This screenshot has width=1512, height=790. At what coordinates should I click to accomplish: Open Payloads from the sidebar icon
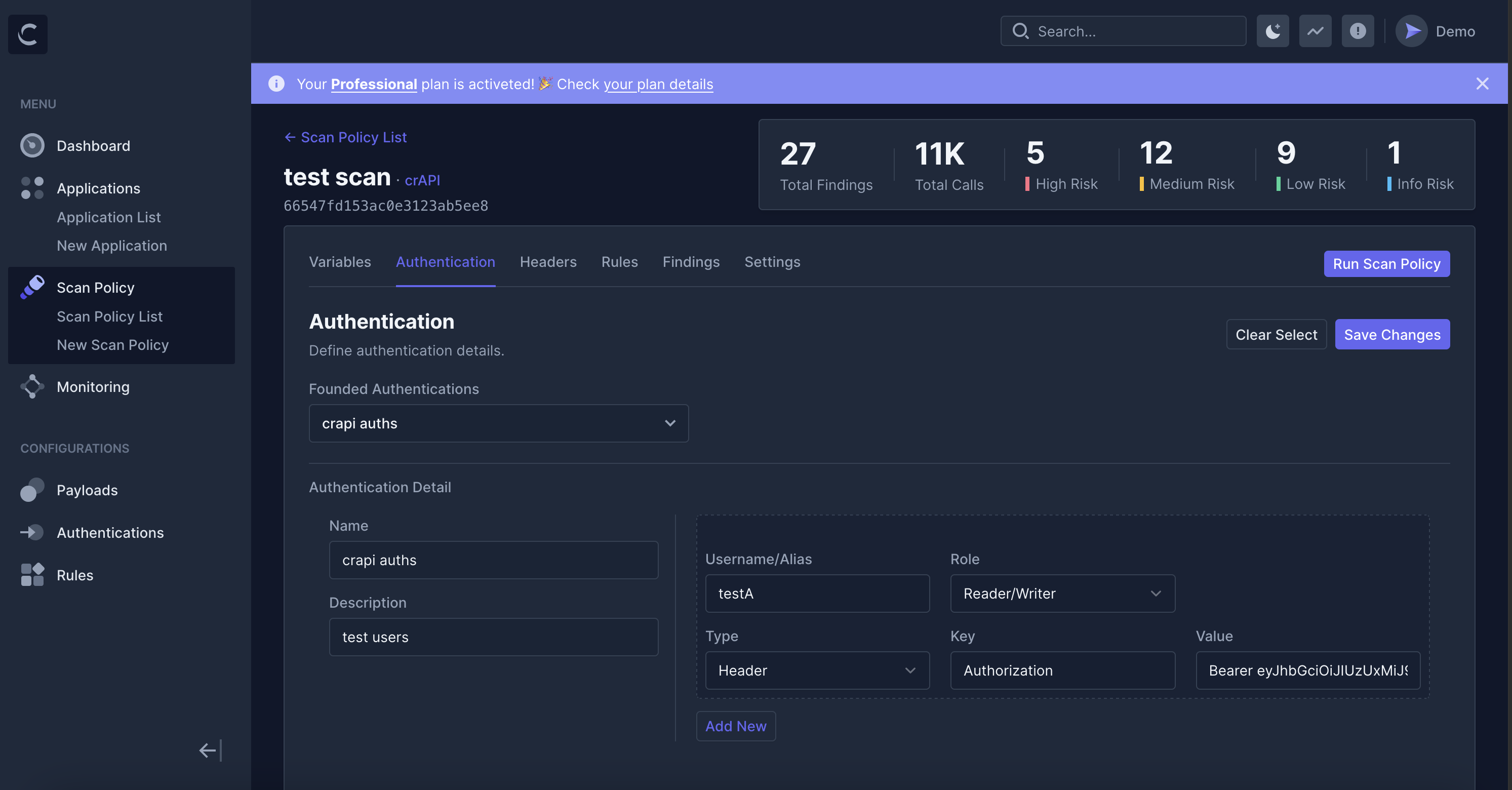pyautogui.click(x=32, y=490)
